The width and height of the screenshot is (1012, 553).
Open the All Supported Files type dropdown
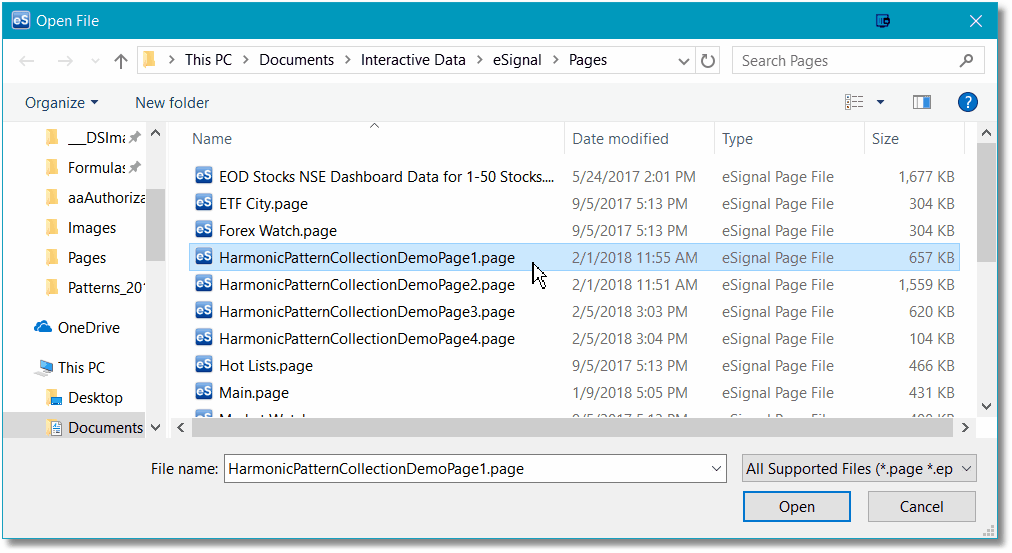click(x=859, y=469)
